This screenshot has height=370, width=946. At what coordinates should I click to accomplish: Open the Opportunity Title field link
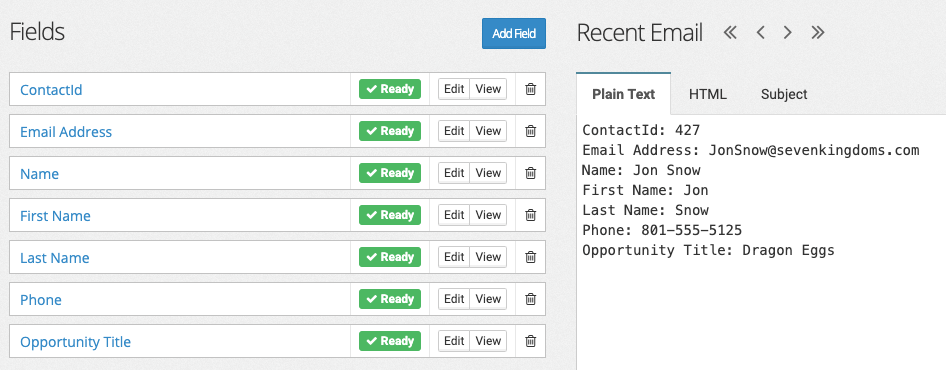(75, 342)
